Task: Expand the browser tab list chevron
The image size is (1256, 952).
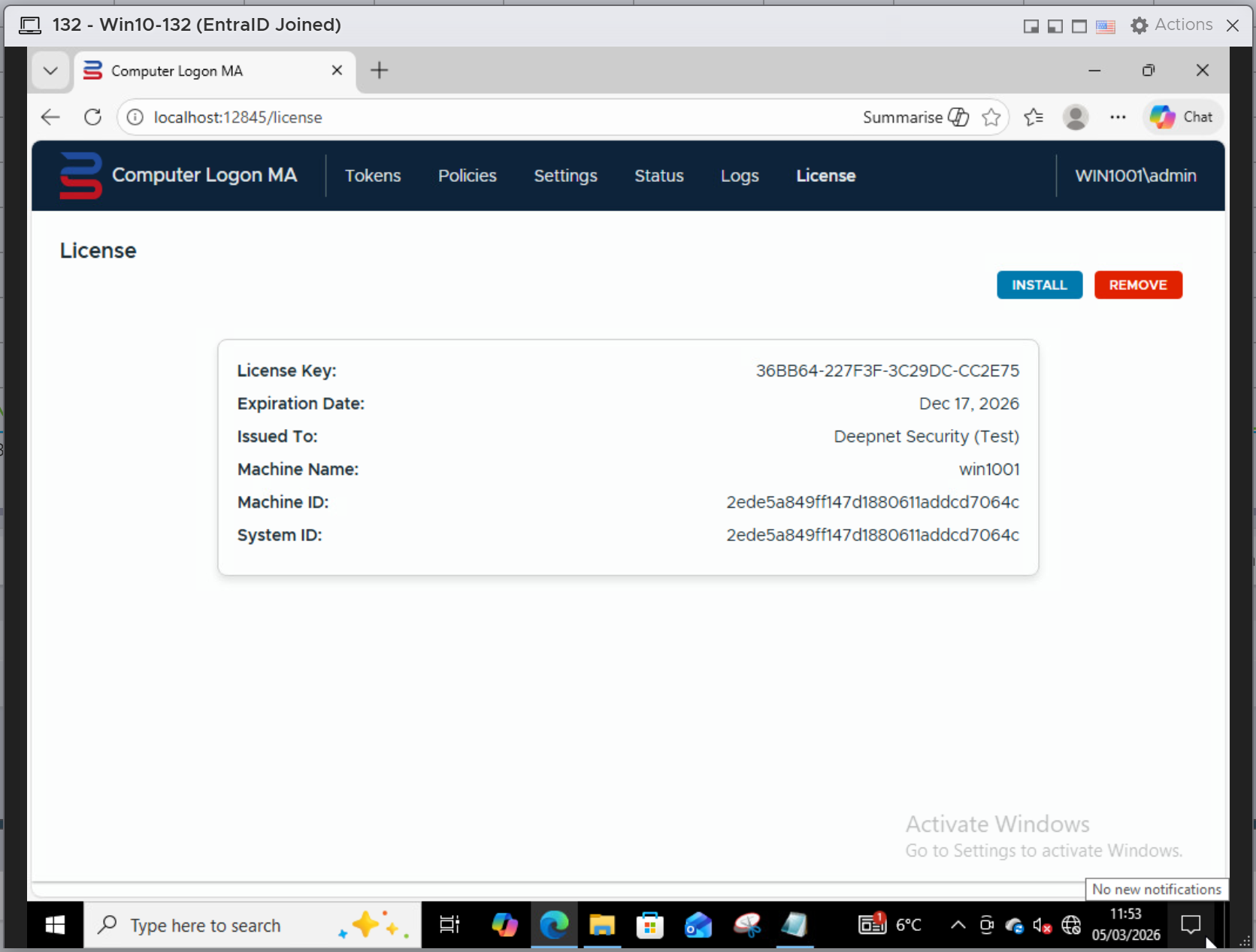Action: [x=50, y=71]
